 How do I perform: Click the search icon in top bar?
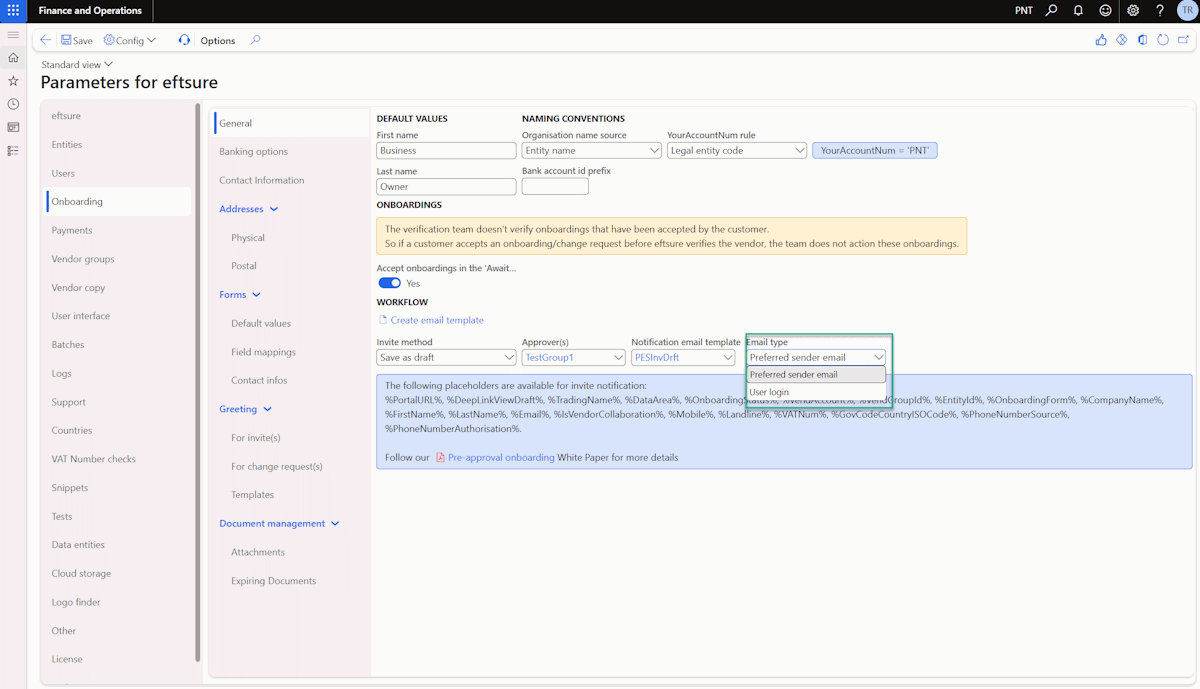1051,10
